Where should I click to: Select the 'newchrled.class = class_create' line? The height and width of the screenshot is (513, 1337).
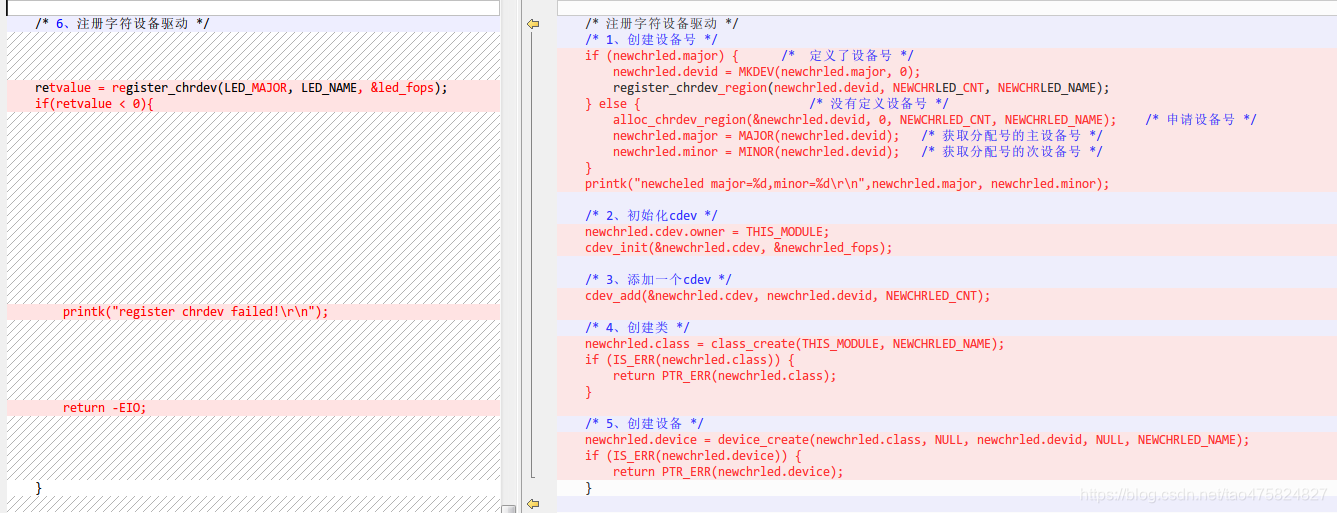[x=794, y=344]
